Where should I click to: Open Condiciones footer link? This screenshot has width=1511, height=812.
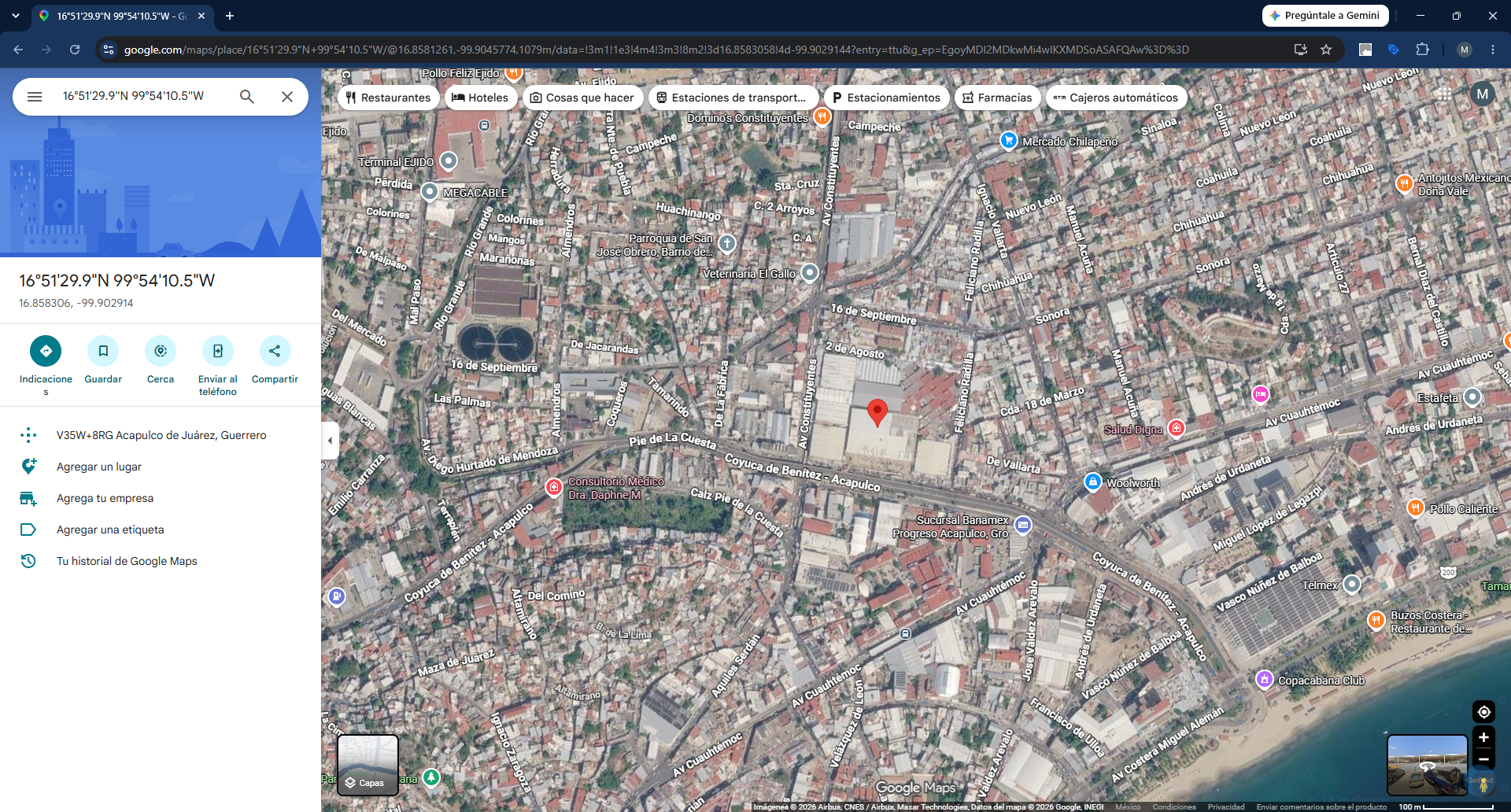[1174, 806]
